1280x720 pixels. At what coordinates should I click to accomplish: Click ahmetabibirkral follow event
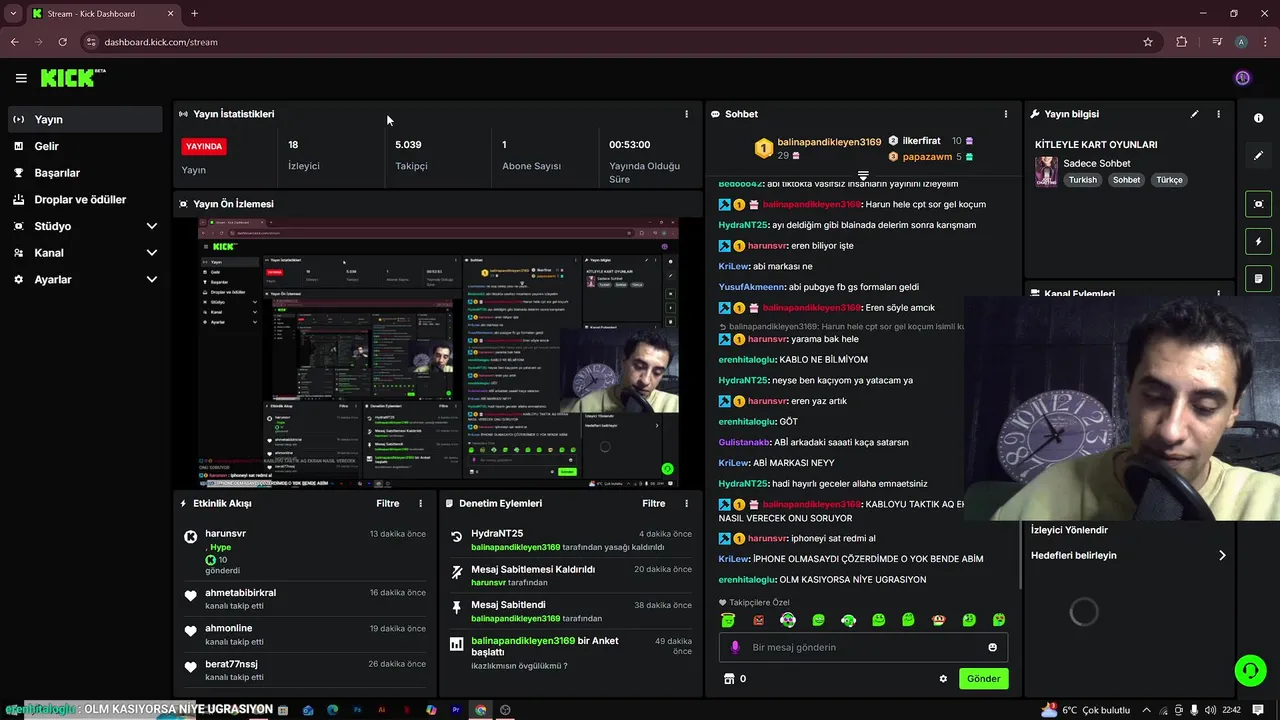(x=303, y=599)
